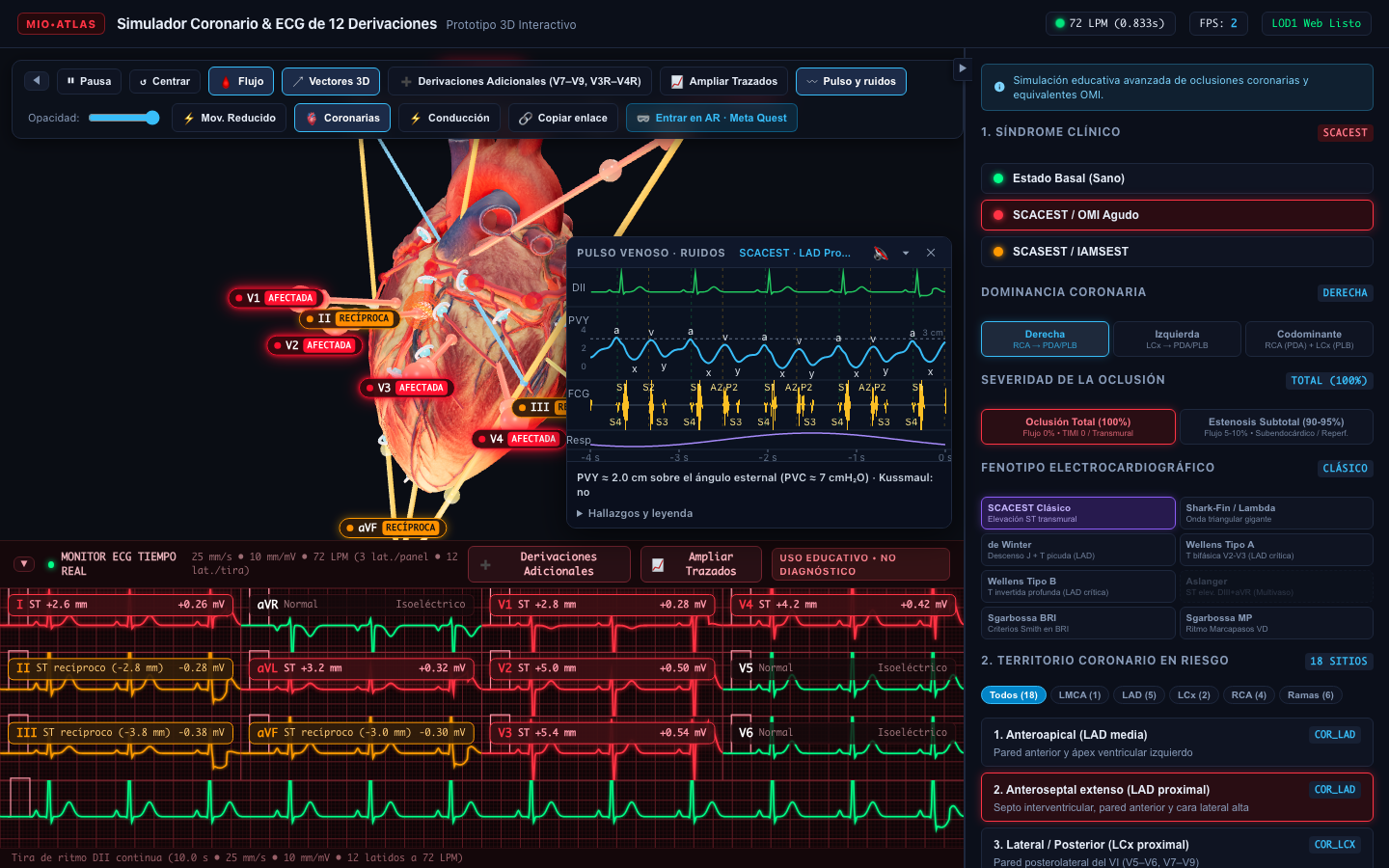The width and height of the screenshot is (1389, 868).
Task: Collapse the Monitor ECG Tiempo Real panel
Action: 25,564
